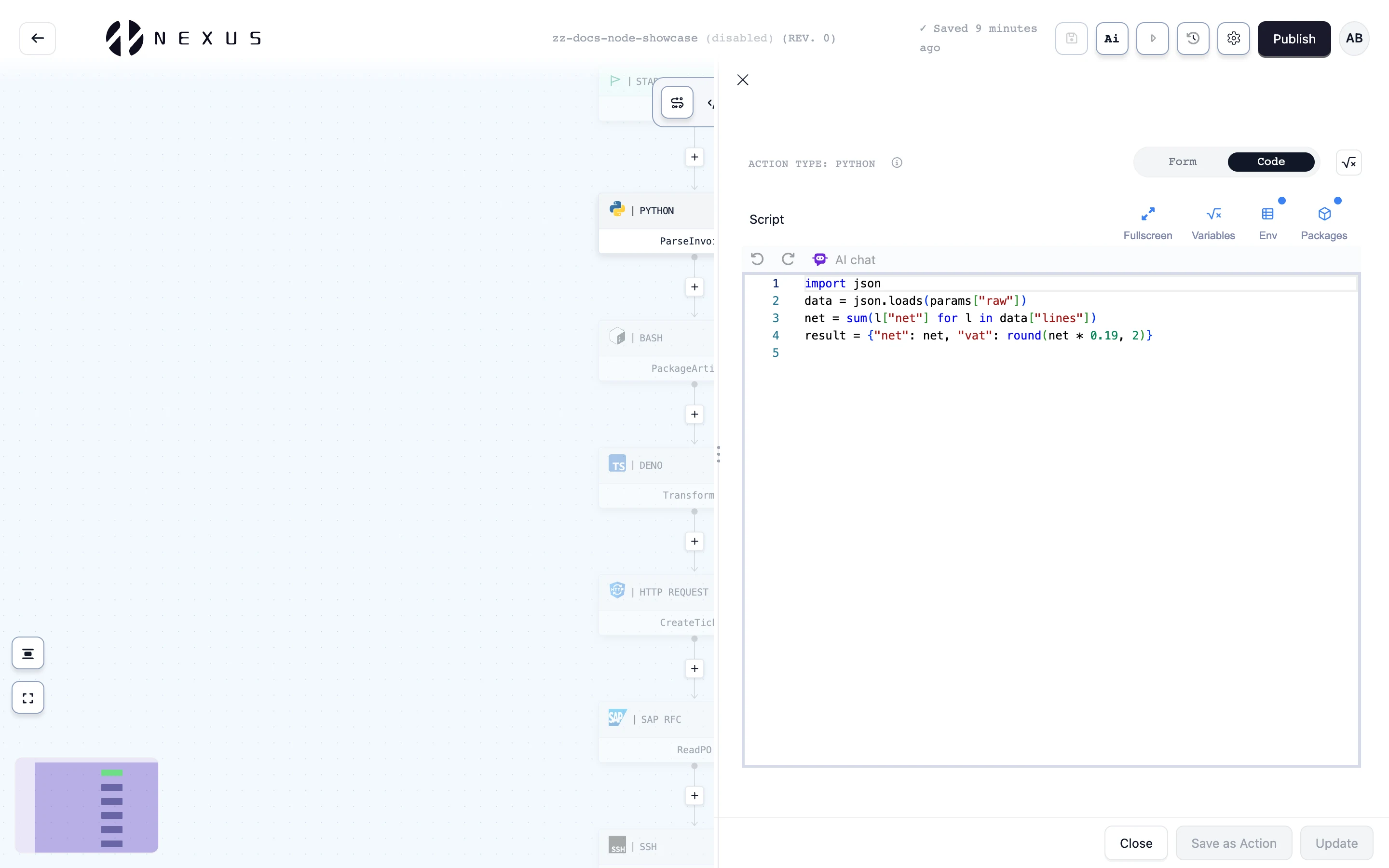
Task: Click the workflow minimap
Action: 87,805
